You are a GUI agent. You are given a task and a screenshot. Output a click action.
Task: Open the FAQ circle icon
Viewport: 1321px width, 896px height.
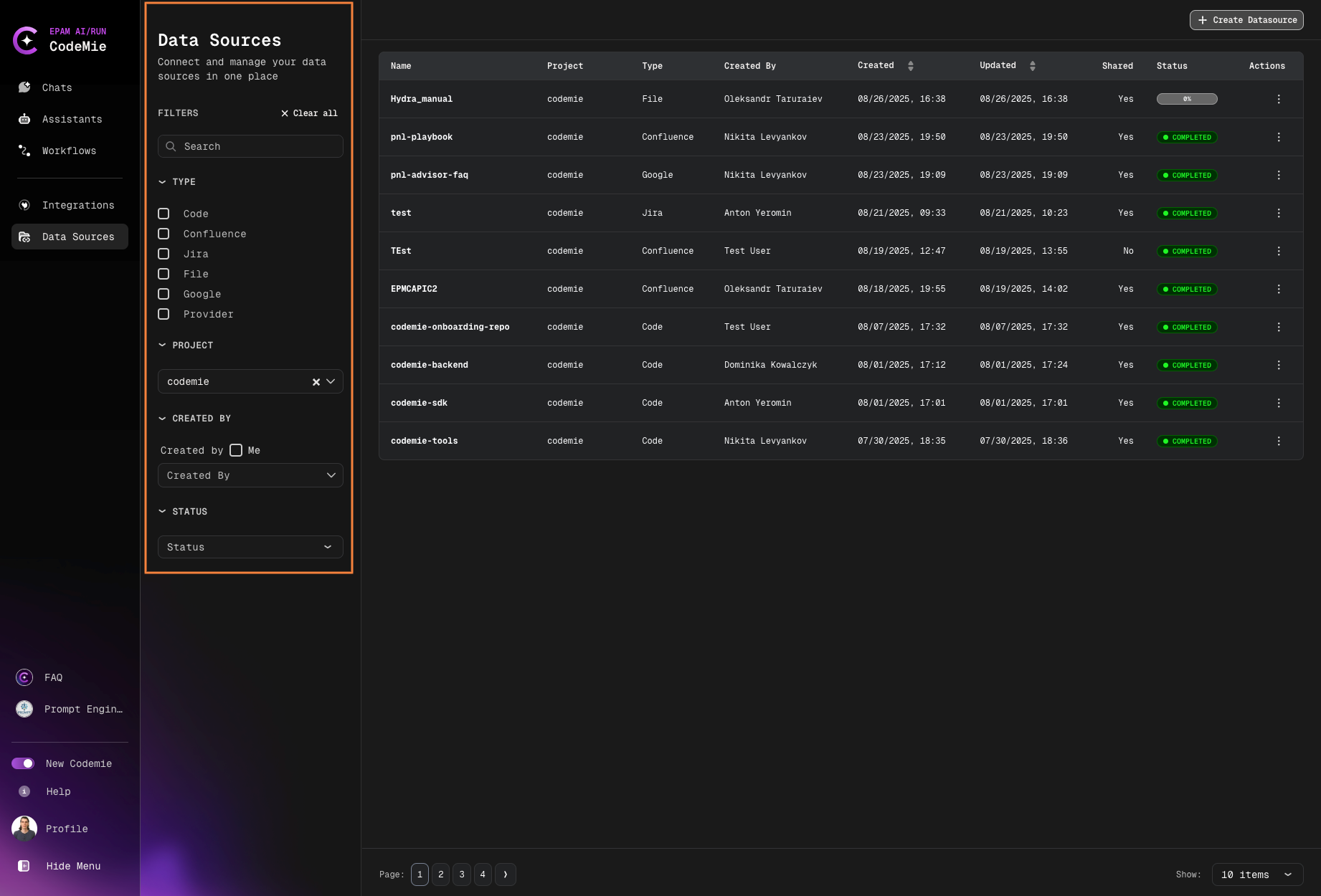(x=24, y=677)
